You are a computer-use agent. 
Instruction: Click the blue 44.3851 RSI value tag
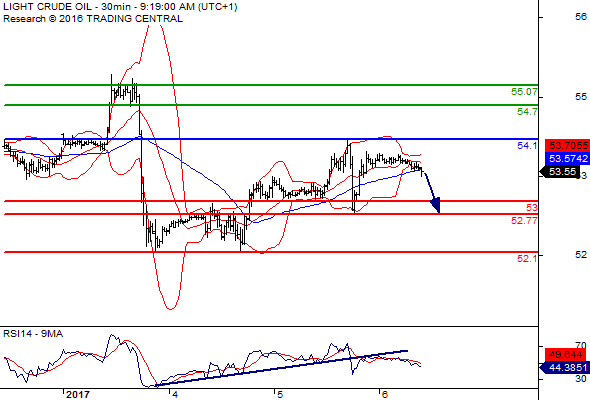click(565, 367)
